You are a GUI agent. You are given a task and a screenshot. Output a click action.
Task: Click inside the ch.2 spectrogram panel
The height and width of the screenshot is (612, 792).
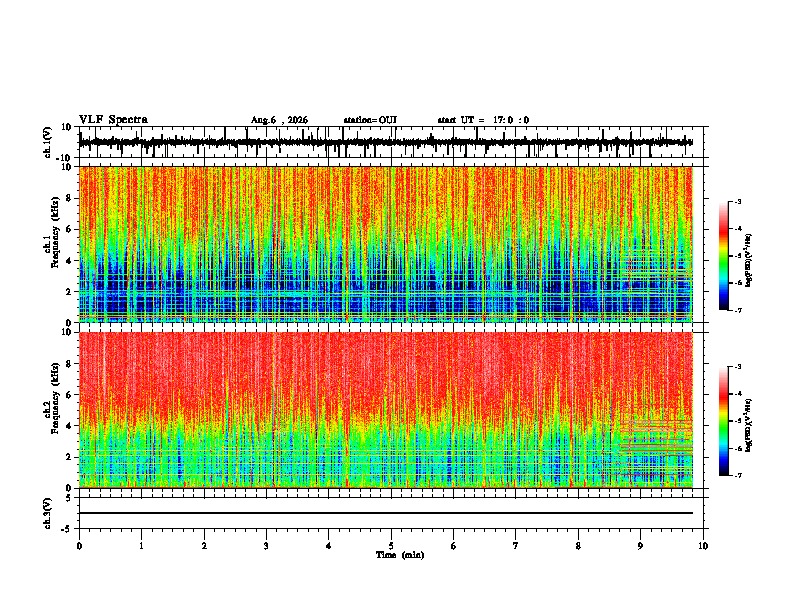[x=386, y=410]
